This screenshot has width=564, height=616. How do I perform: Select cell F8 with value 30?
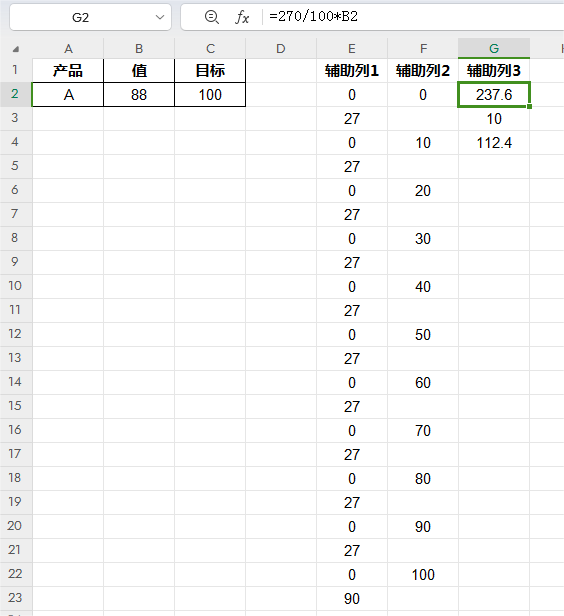(423, 238)
